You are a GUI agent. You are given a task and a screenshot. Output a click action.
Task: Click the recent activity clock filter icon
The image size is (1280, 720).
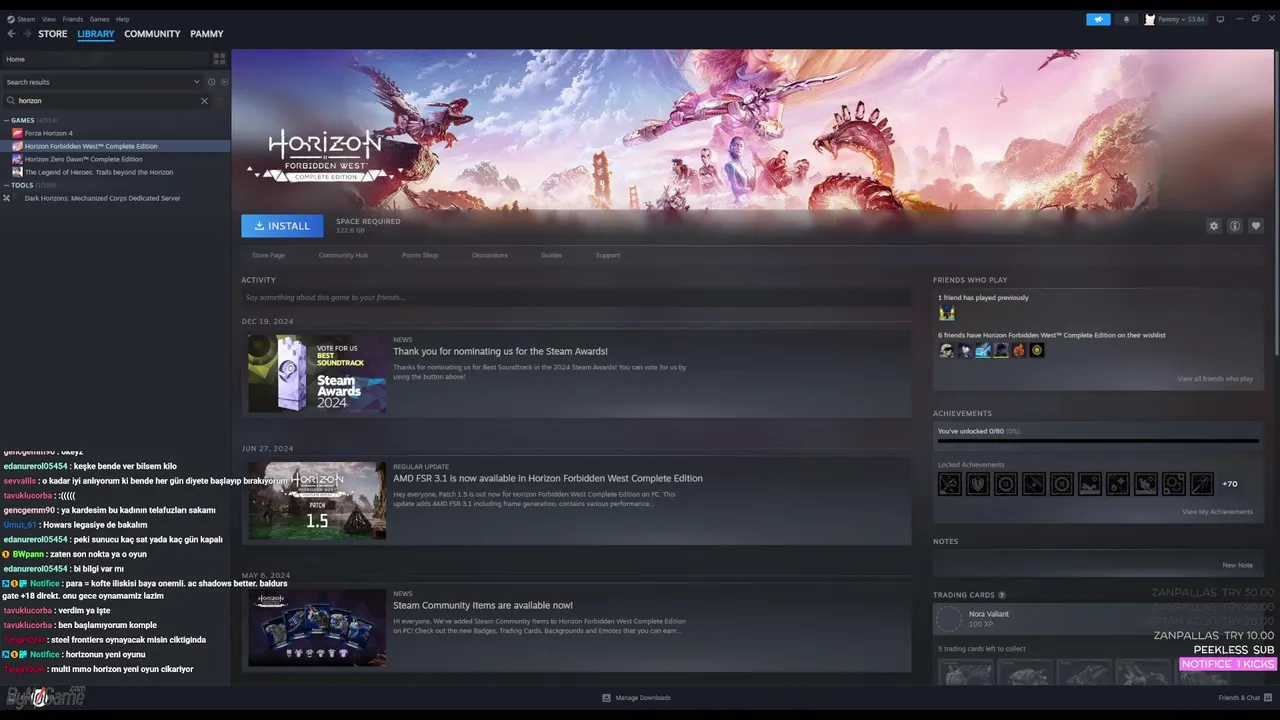tap(211, 82)
